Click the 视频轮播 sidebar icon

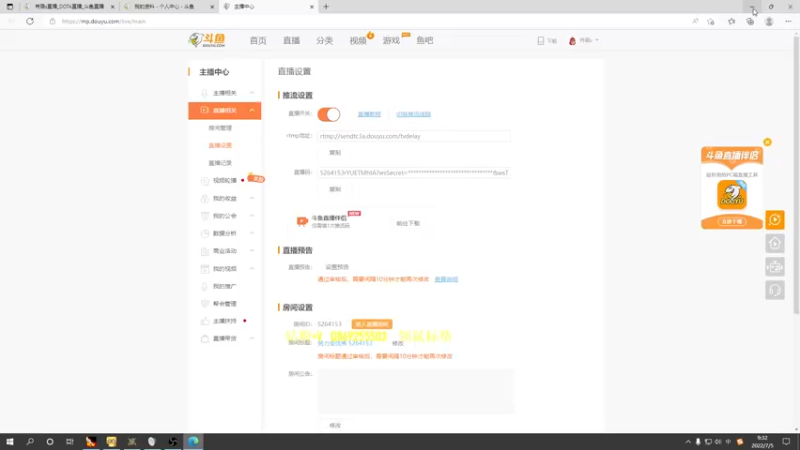coord(205,181)
